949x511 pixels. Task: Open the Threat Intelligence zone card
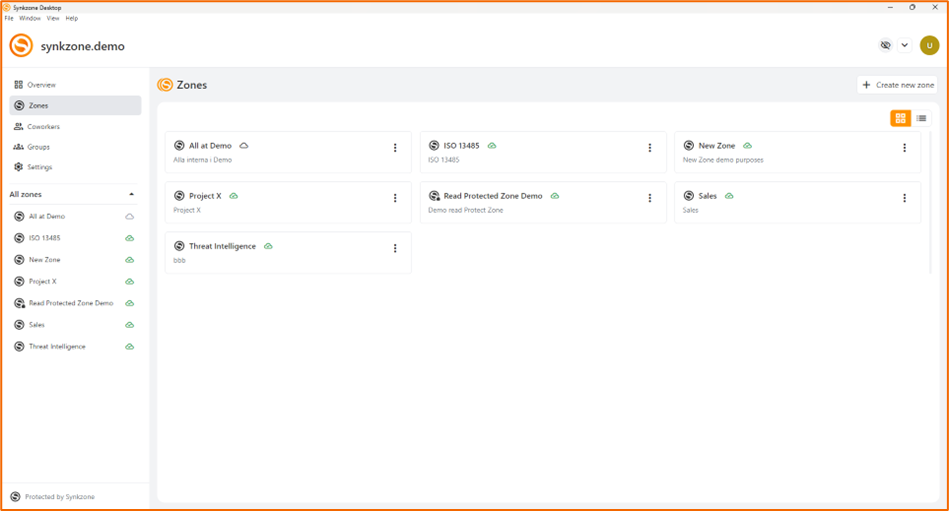tap(288, 253)
